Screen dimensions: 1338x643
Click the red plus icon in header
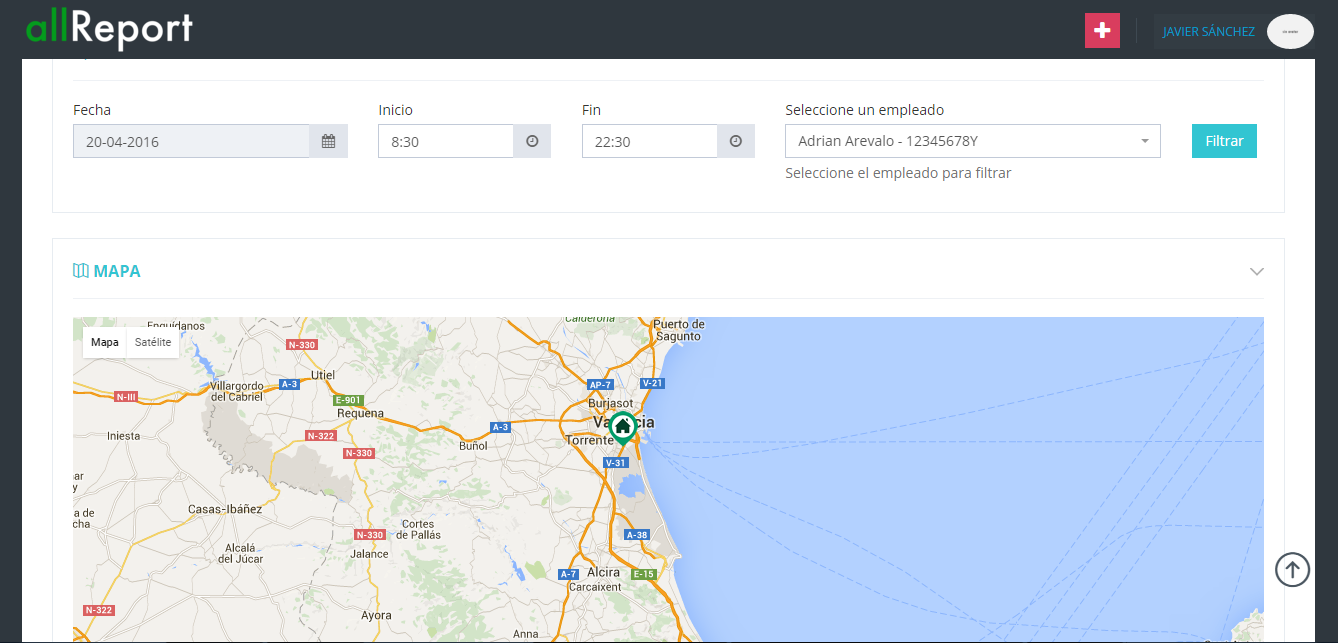coord(1102,31)
